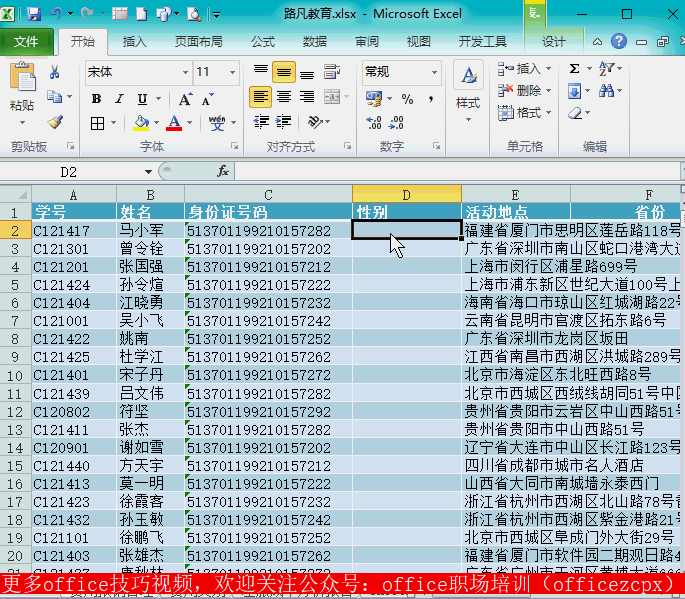Toggle Italic formatting
The width and height of the screenshot is (685, 599).
tap(119, 99)
